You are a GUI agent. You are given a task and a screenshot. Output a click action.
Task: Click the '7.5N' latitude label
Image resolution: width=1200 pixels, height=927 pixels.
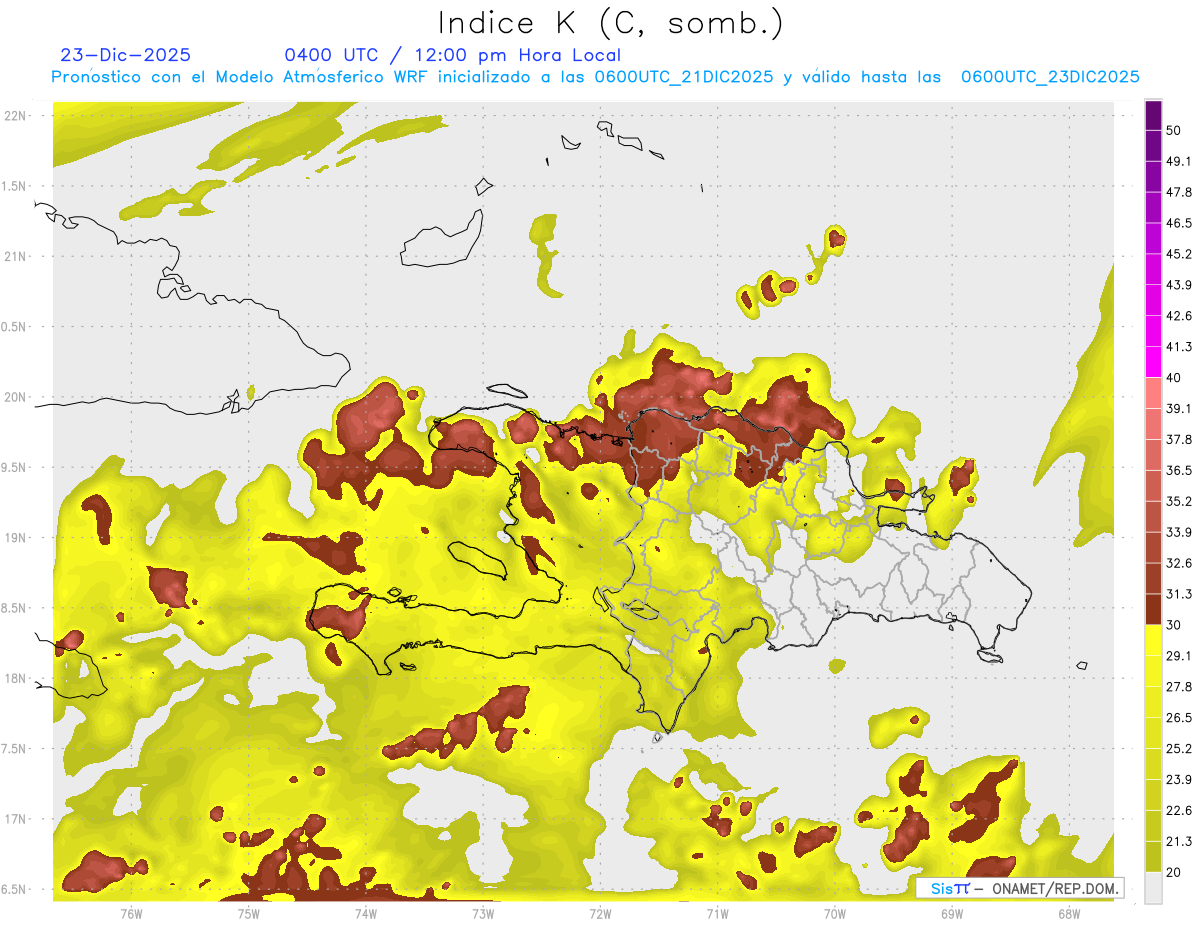pos(15,748)
